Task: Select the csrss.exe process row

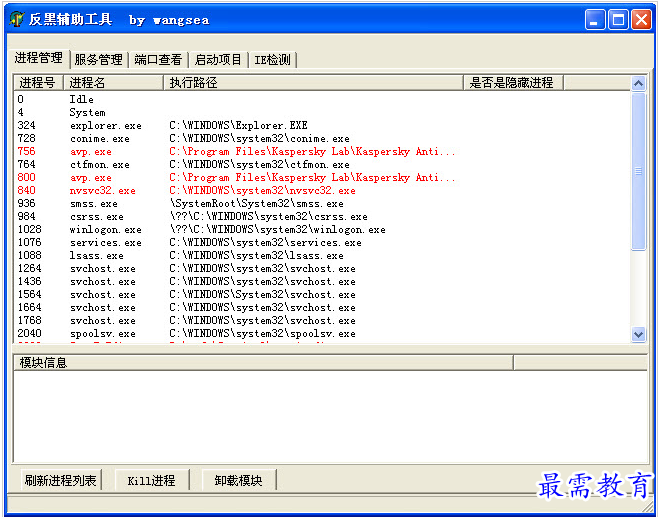Action: pyautogui.click(x=322, y=217)
